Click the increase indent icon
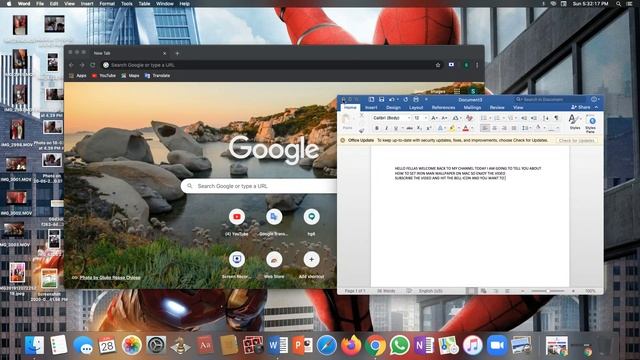This screenshot has width=640, height=360. 534,118
